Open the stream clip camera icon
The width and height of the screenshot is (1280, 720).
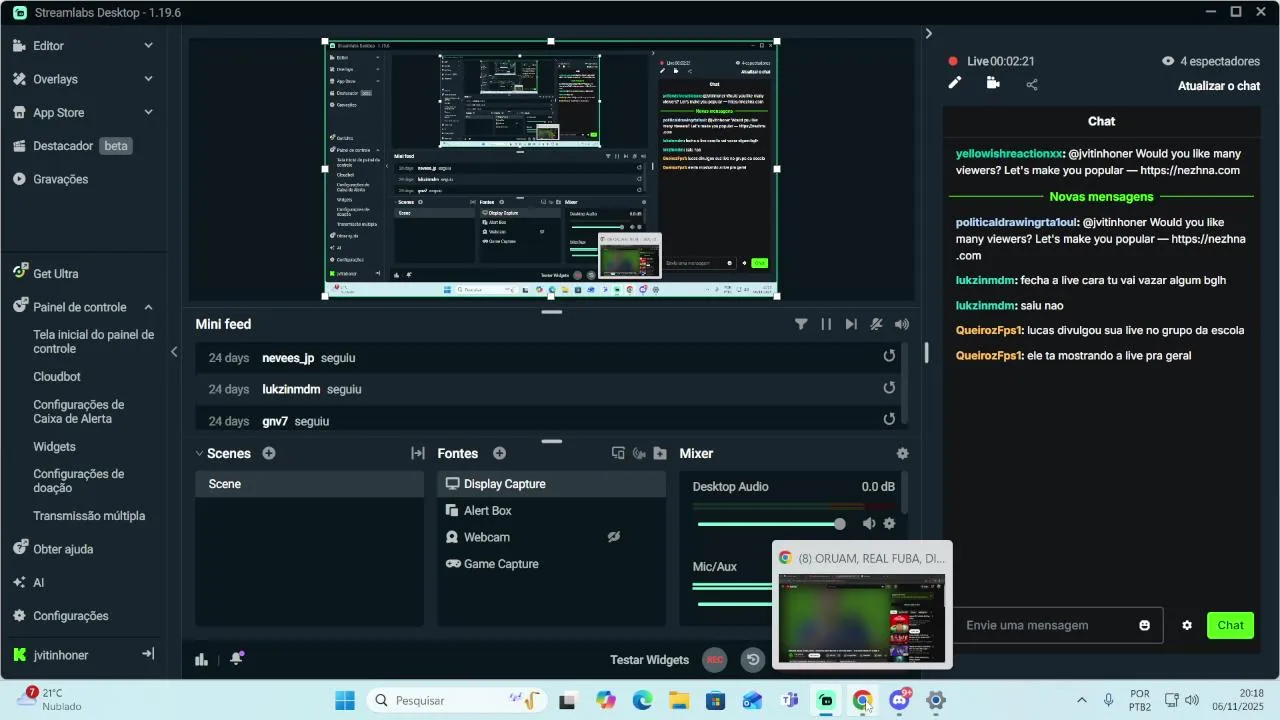tap(993, 83)
